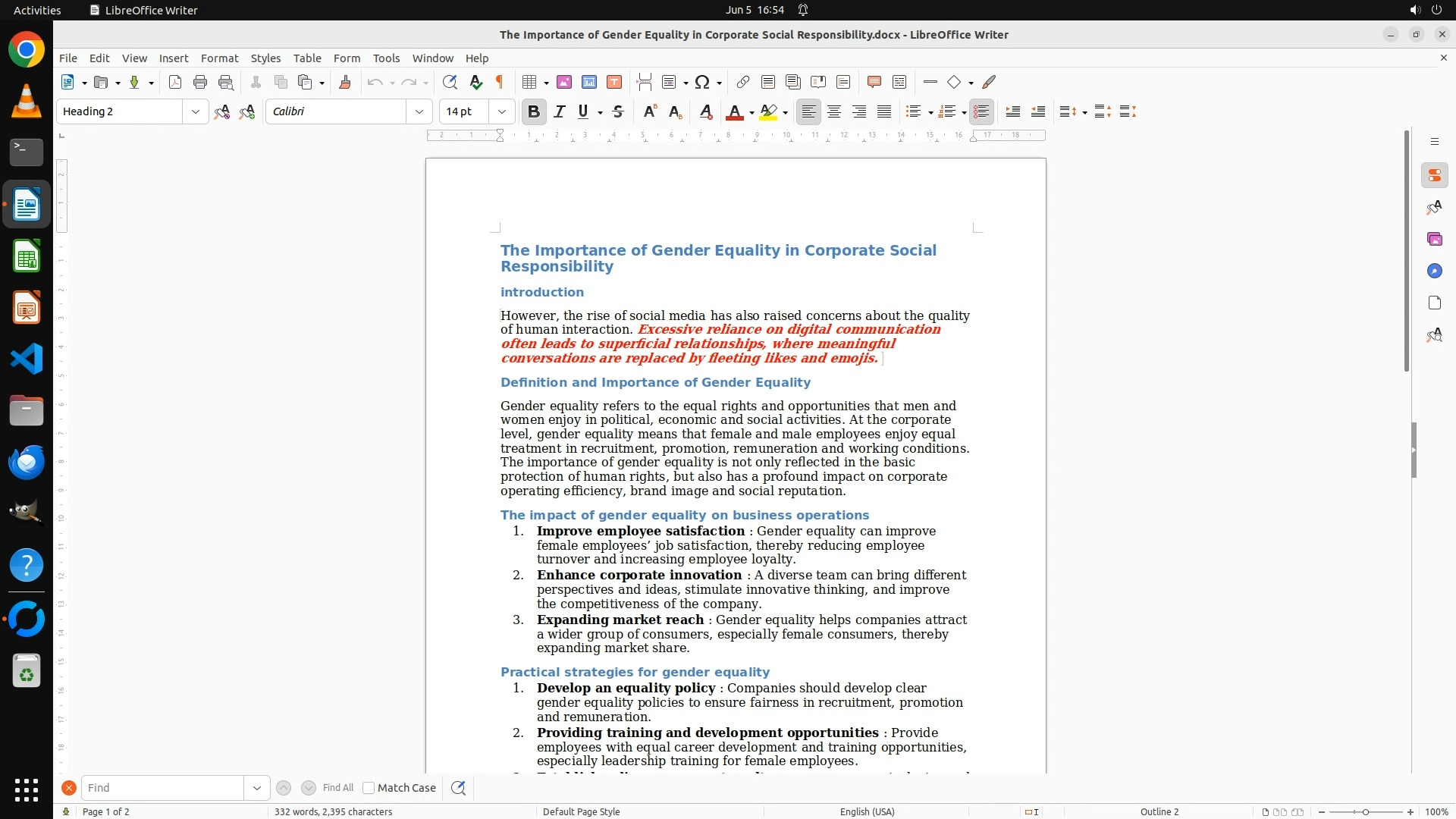This screenshot has height=819, width=1456.
Task: Open the Navigator sidebar panel
Action: tap(1434, 271)
